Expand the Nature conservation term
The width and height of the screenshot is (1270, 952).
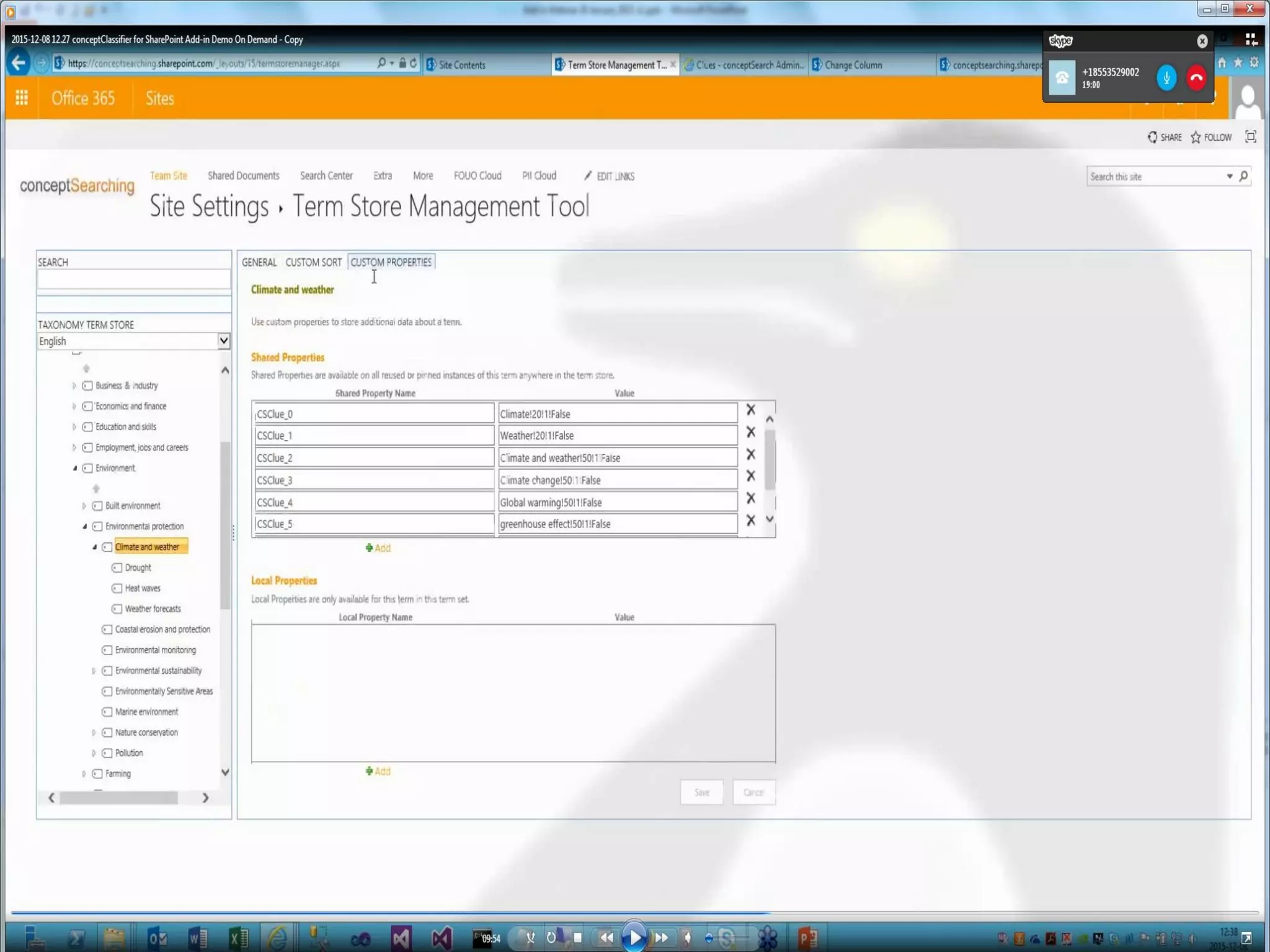click(94, 733)
